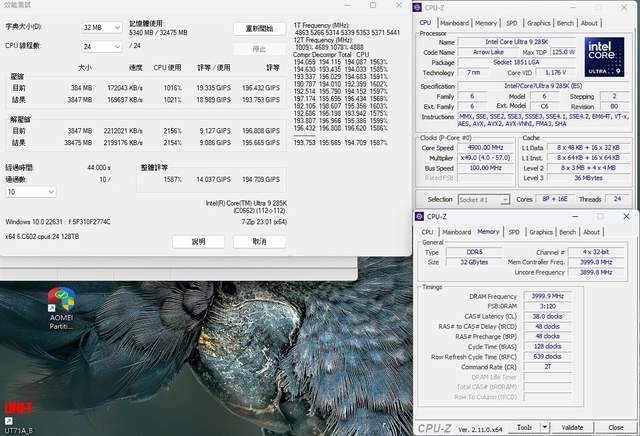Click the Command Rate value 2T

[x=547, y=367]
